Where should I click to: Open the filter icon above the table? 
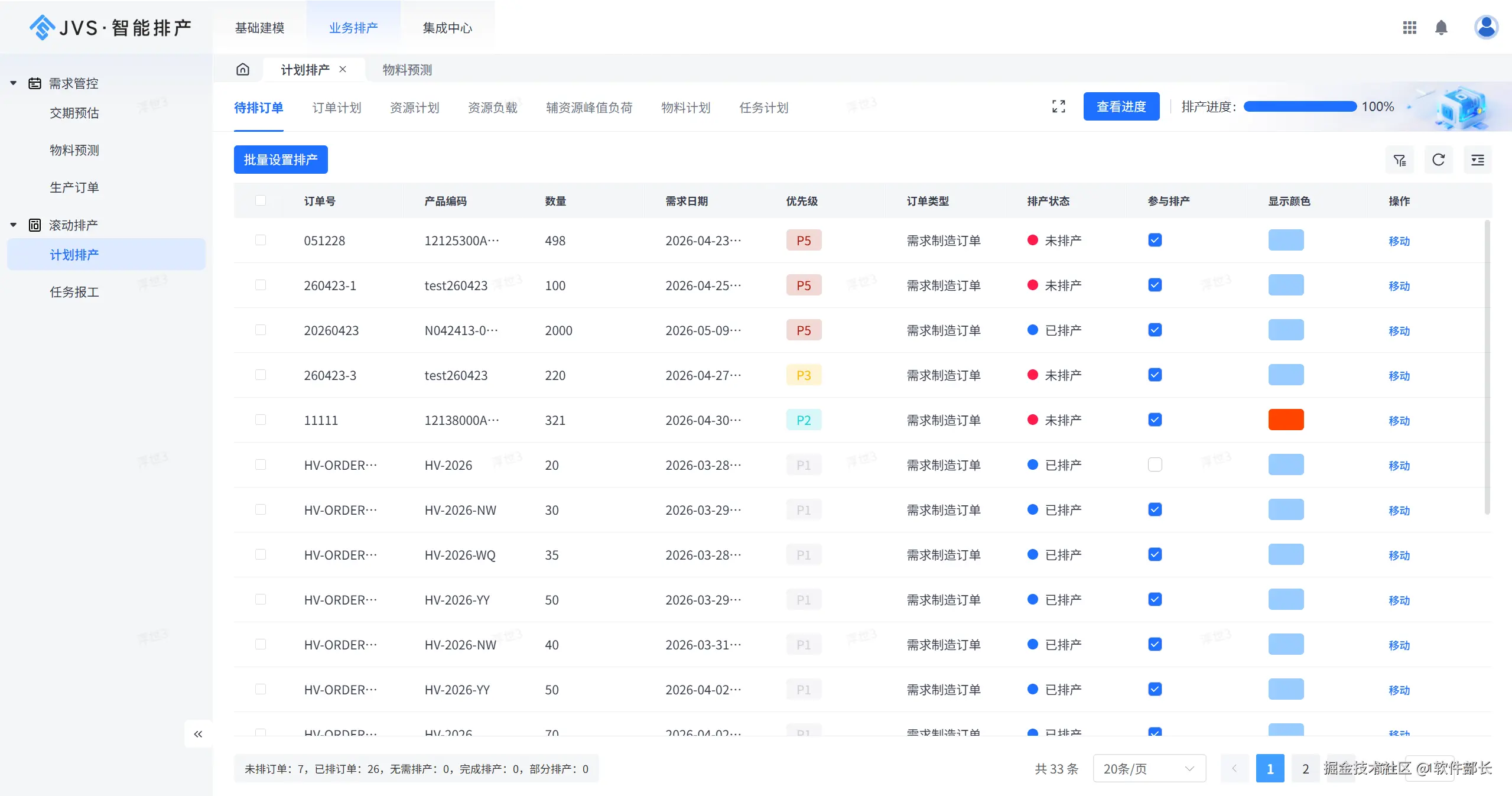(x=1400, y=160)
